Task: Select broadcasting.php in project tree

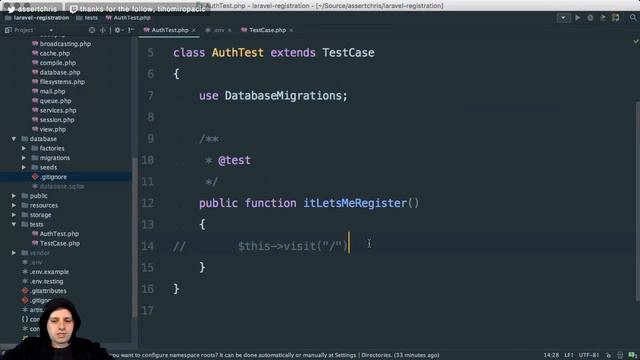Action: pyautogui.click(x=65, y=44)
